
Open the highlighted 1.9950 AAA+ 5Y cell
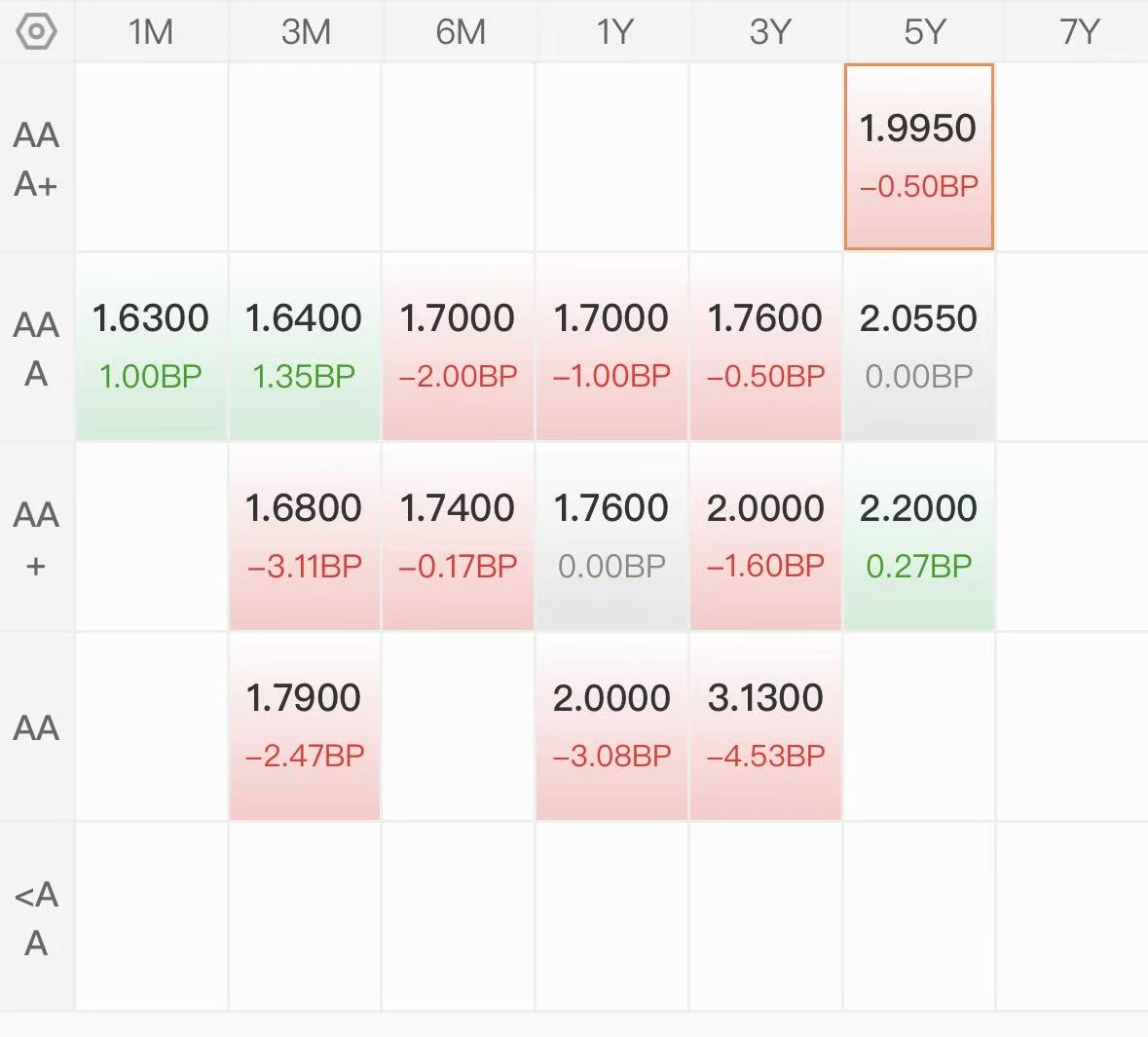(918, 157)
